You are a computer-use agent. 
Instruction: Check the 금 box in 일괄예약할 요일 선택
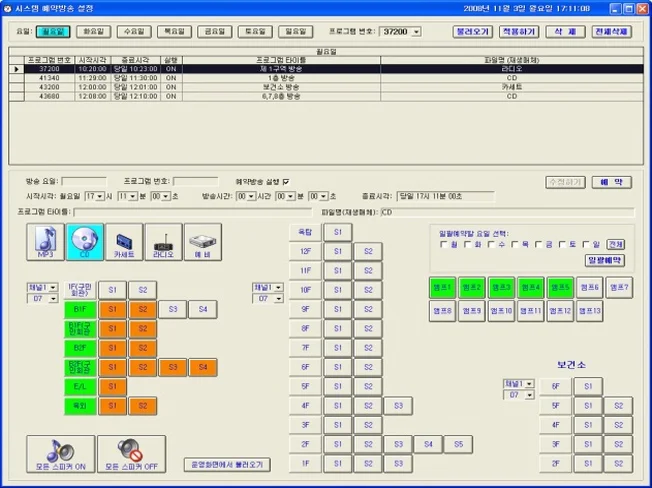(539, 244)
